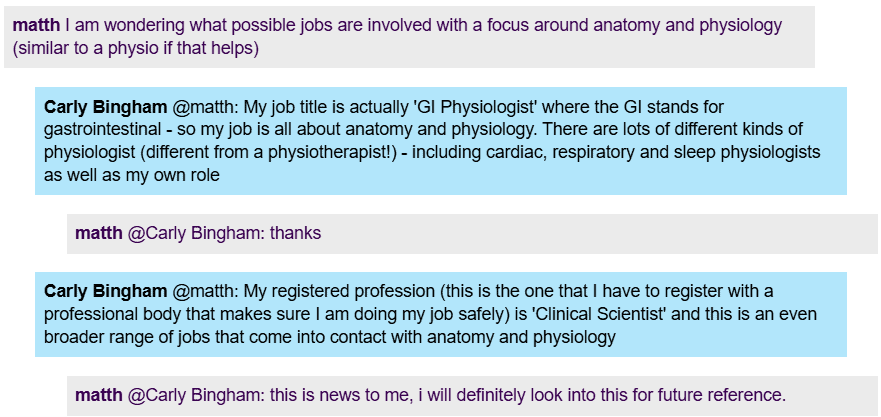Viewport: 881px width, 417px height.
Task: Click empty space right of "thanks" in bubble
Action: point(600,234)
